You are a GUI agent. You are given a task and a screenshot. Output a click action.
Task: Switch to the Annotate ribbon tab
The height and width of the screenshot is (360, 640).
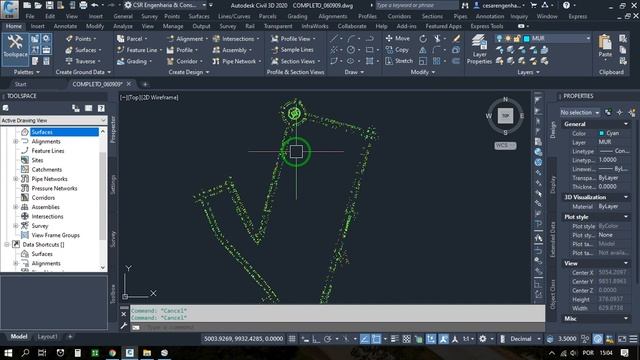click(x=65, y=26)
